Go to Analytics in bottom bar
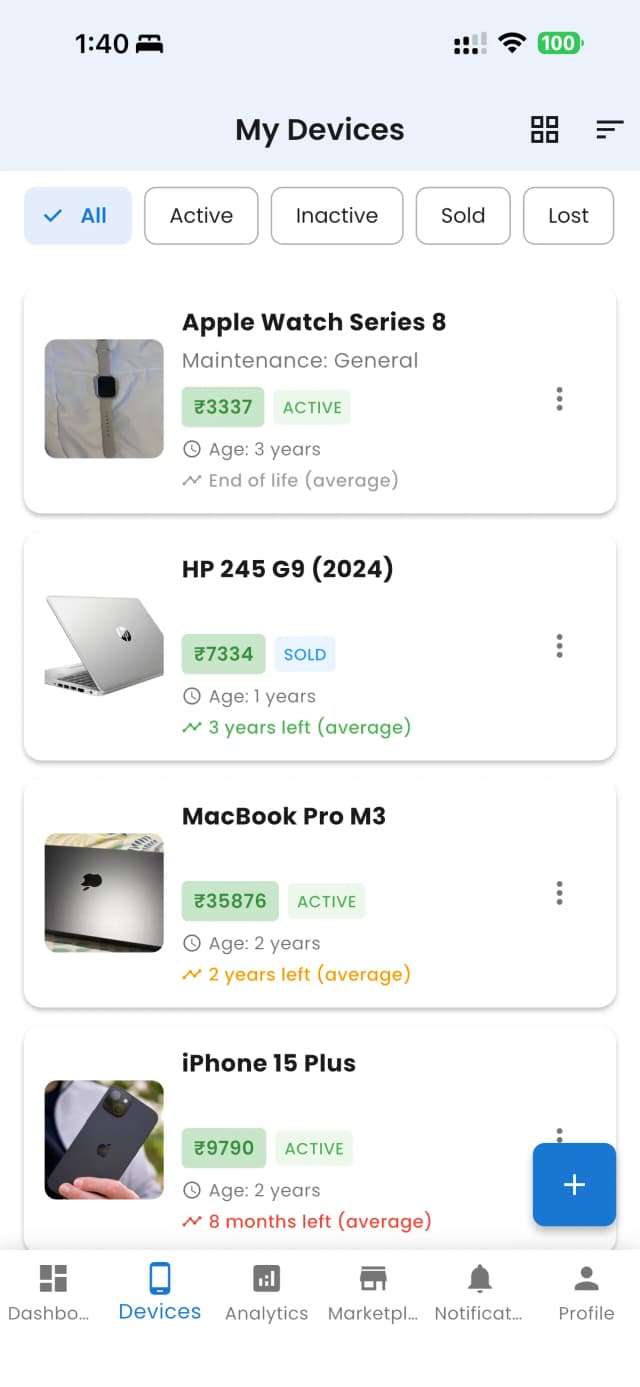Screen dimensions: 640x1387 (x=267, y=1278)
